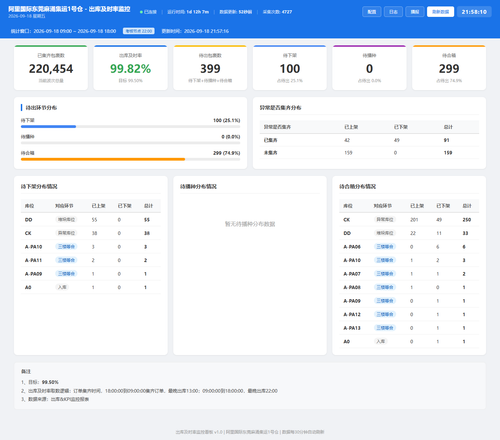Select the 100 待下架 summary card
500x440 pixels.
290,68
